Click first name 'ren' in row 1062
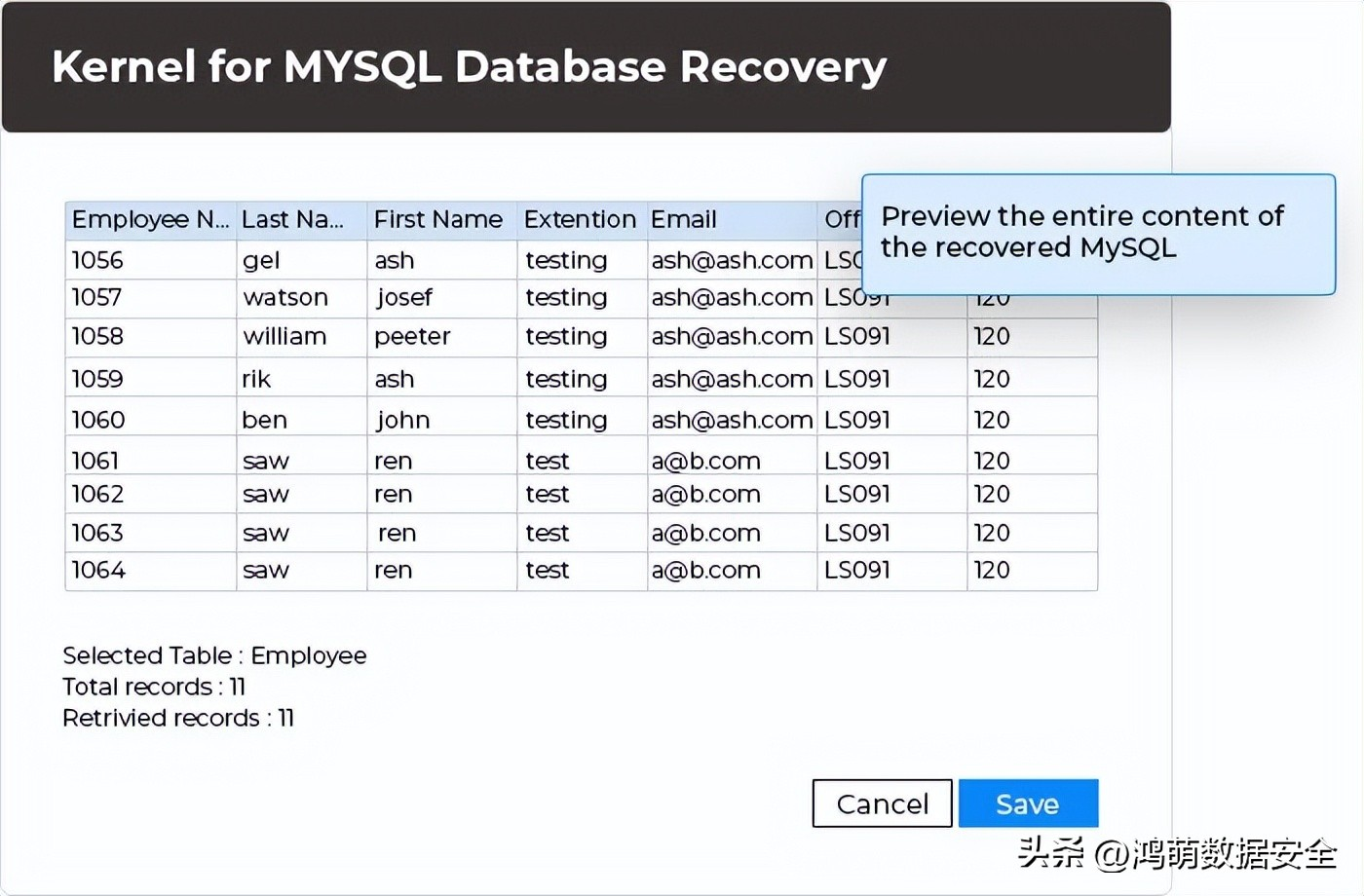The height and width of the screenshot is (896, 1364). pos(442,494)
